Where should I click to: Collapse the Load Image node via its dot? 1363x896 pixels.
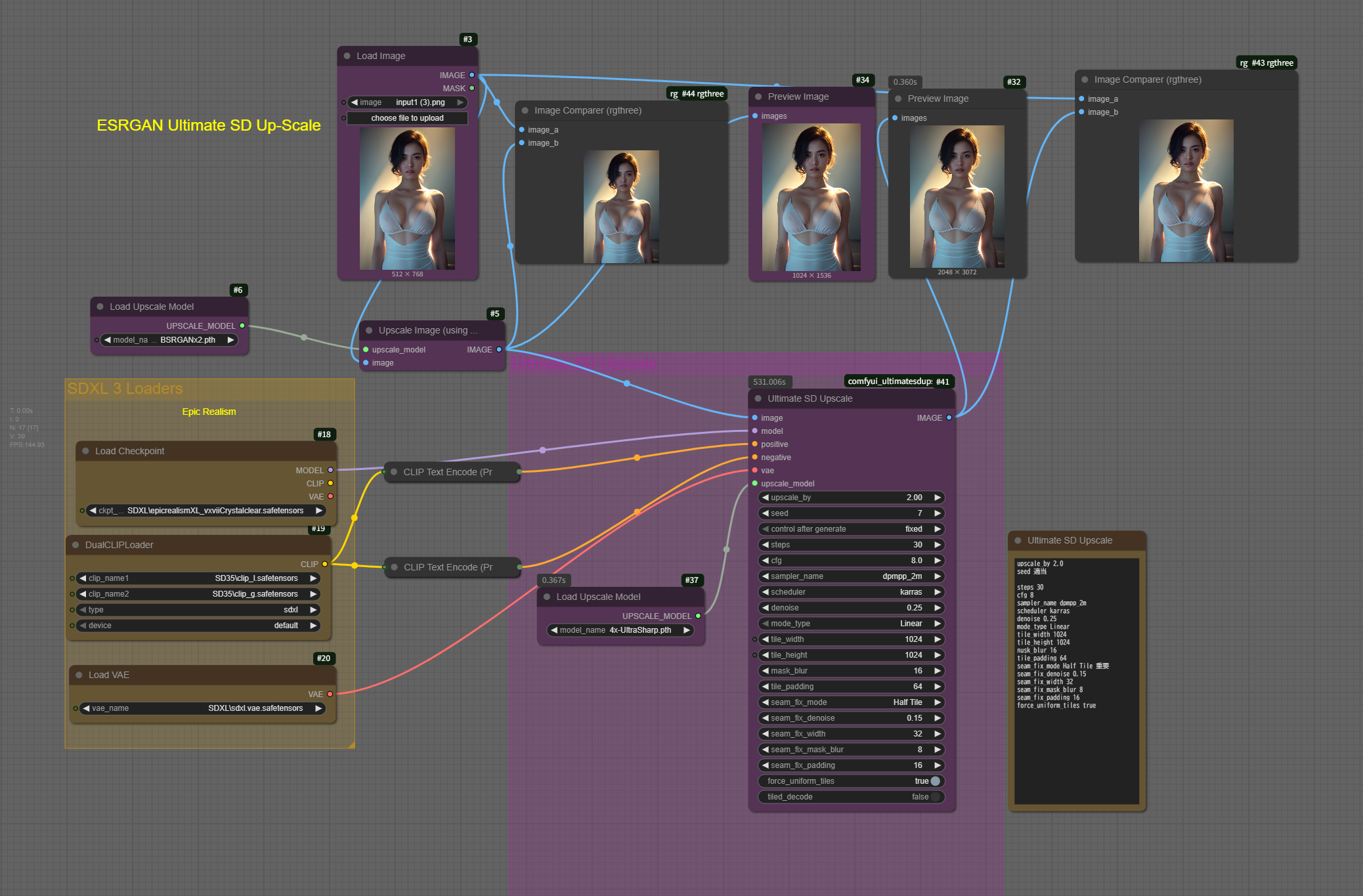347,56
